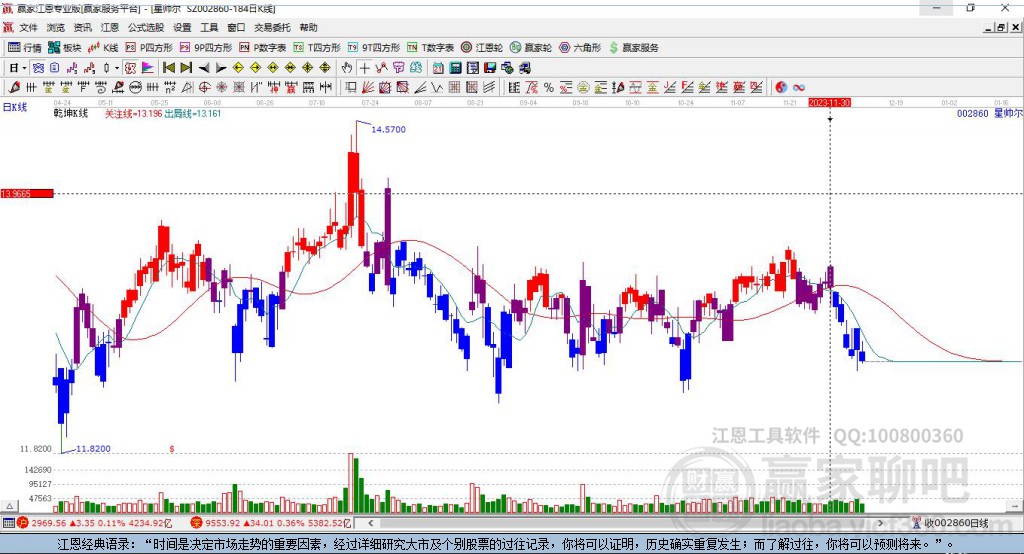
Task: Open the 交易委托 menu
Action: pos(272,27)
